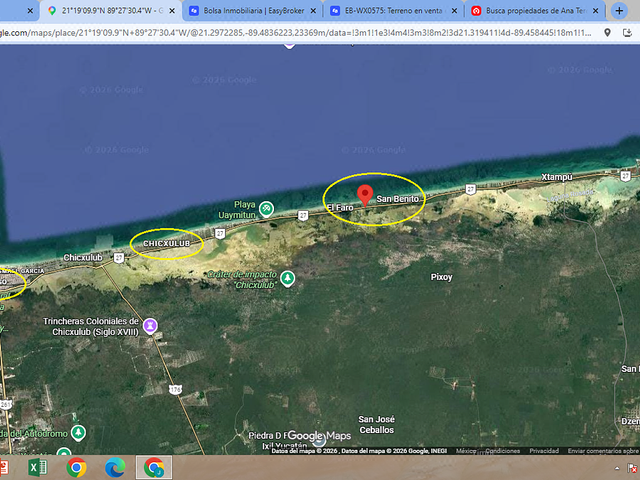640x480 pixels.
Task: Select the El Faro place label
Action: 340,208
